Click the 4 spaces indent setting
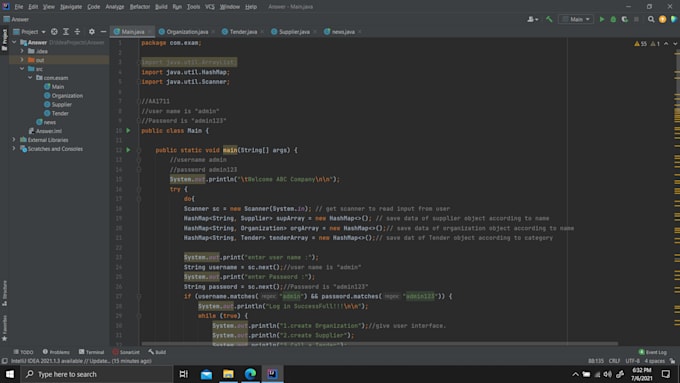 (x=654, y=361)
